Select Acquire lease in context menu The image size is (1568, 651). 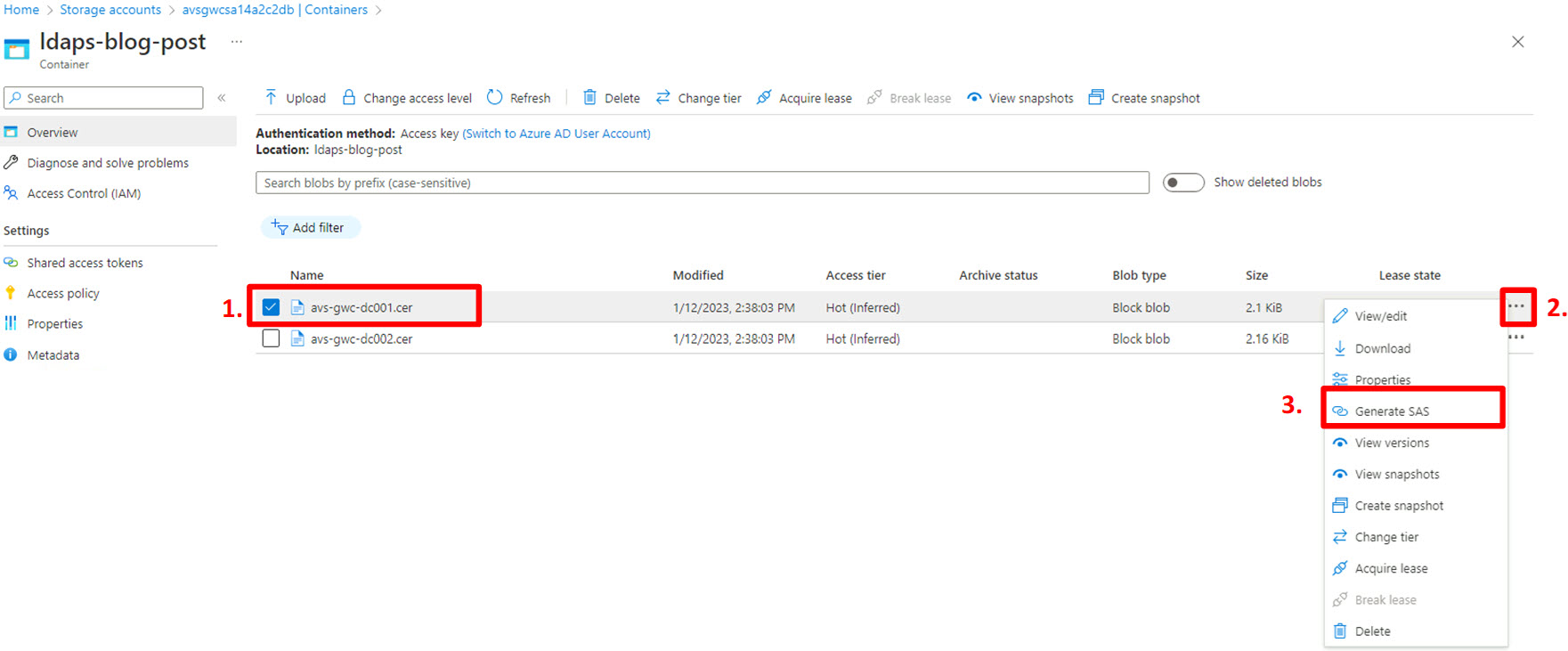[1415, 568]
